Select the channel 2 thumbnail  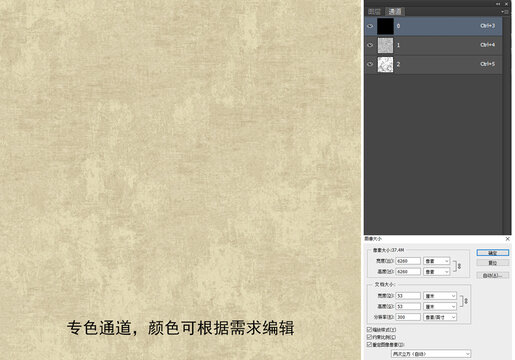pyautogui.click(x=385, y=64)
